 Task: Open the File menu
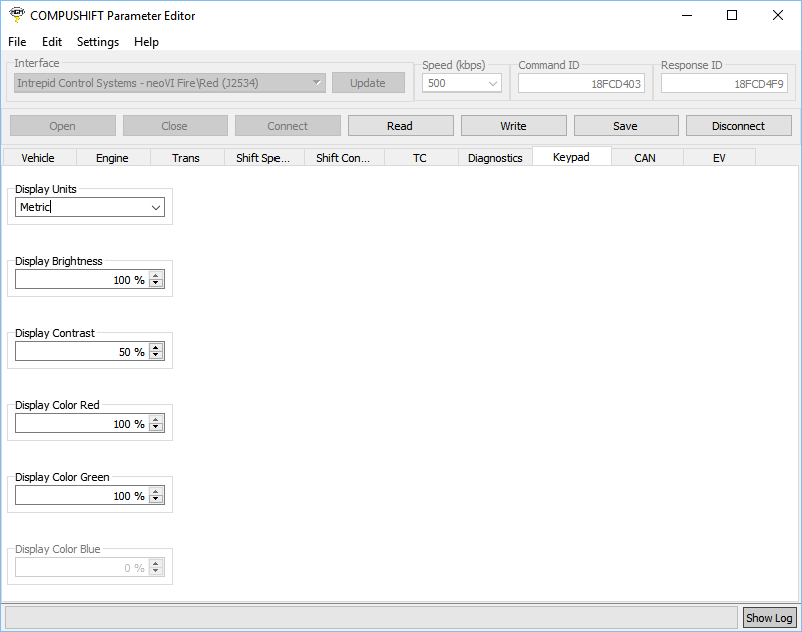[x=17, y=42]
